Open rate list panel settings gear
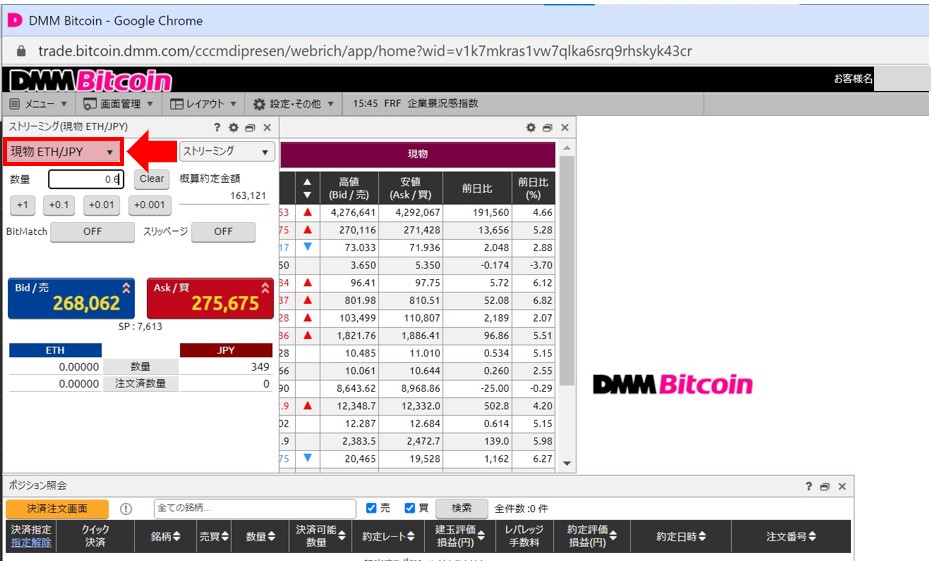 point(531,128)
